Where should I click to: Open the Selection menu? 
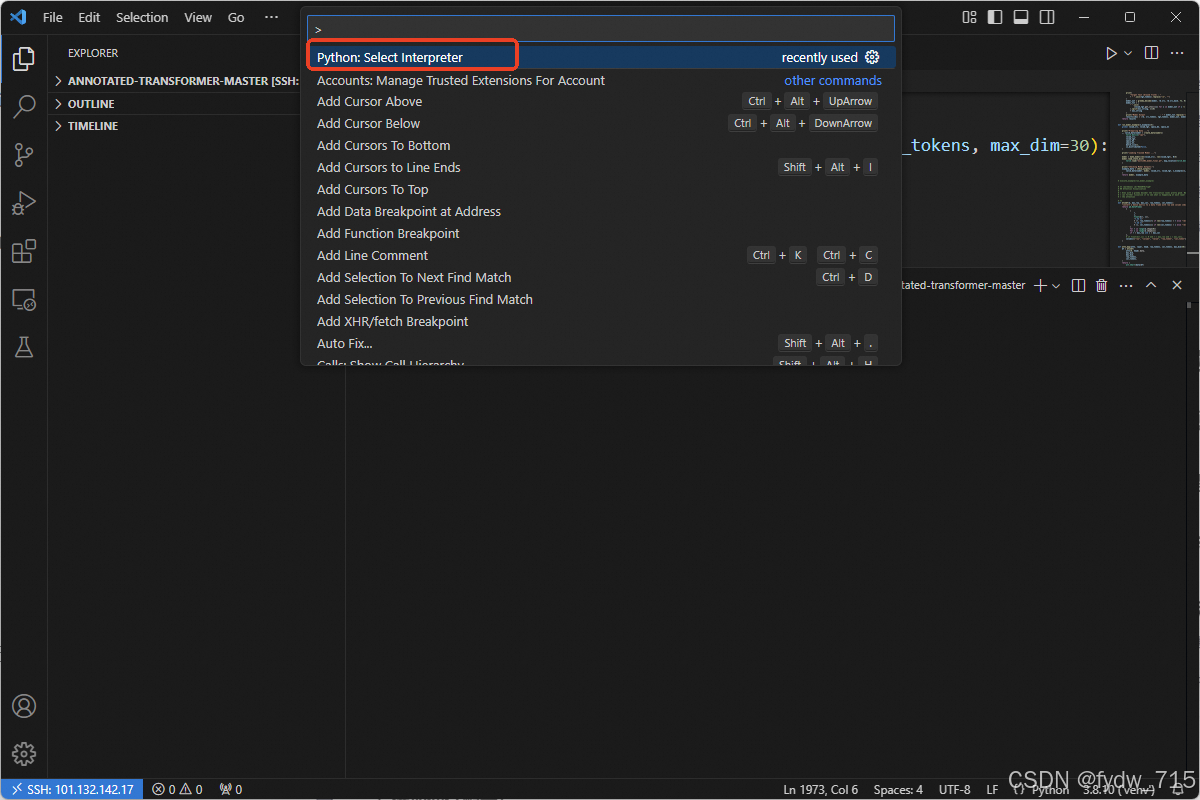pyautogui.click(x=142, y=17)
